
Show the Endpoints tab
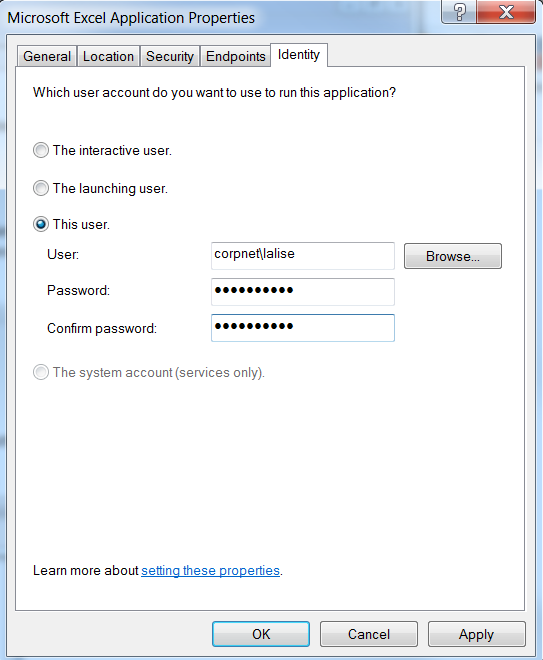(x=235, y=56)
